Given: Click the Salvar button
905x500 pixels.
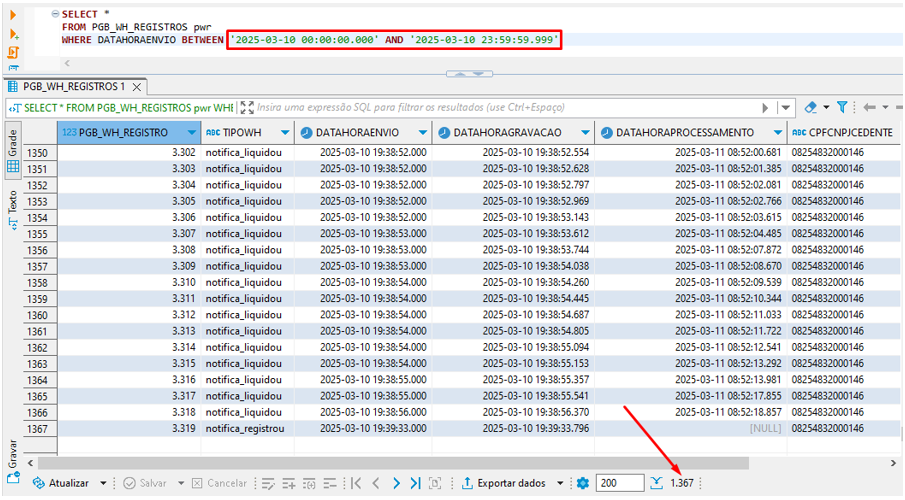Looking at the screenshot, I should coord(145,483).
